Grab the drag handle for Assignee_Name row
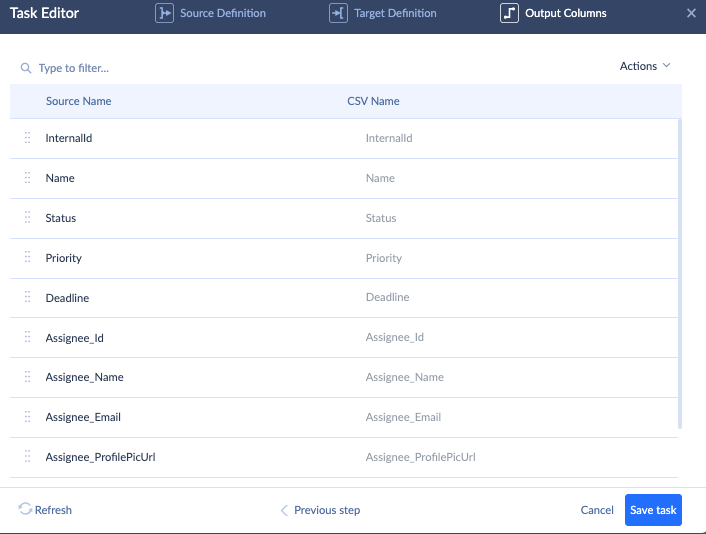This screenshot has width=706, height=534. pos(27,376)
